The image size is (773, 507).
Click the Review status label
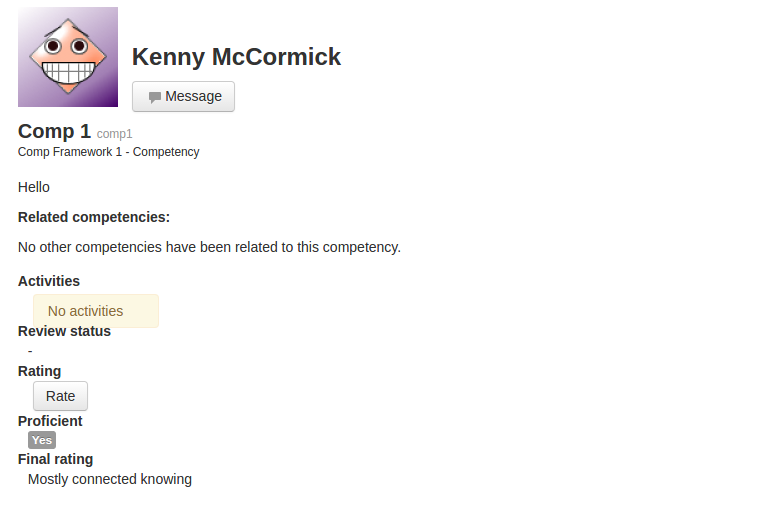click(64, 331)
